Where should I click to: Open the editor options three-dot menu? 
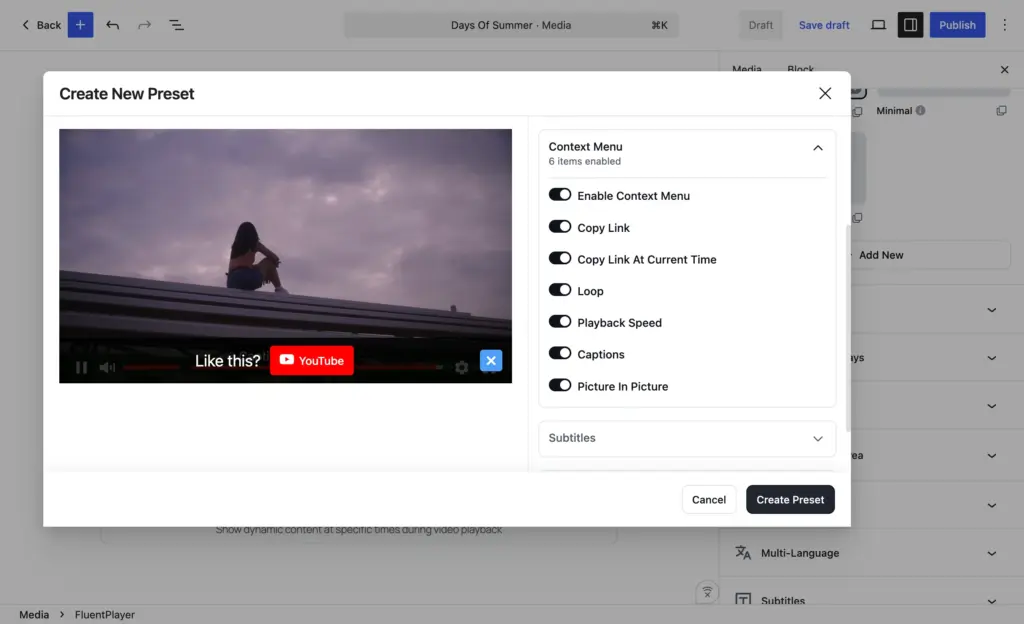[x=1004, y=25]
